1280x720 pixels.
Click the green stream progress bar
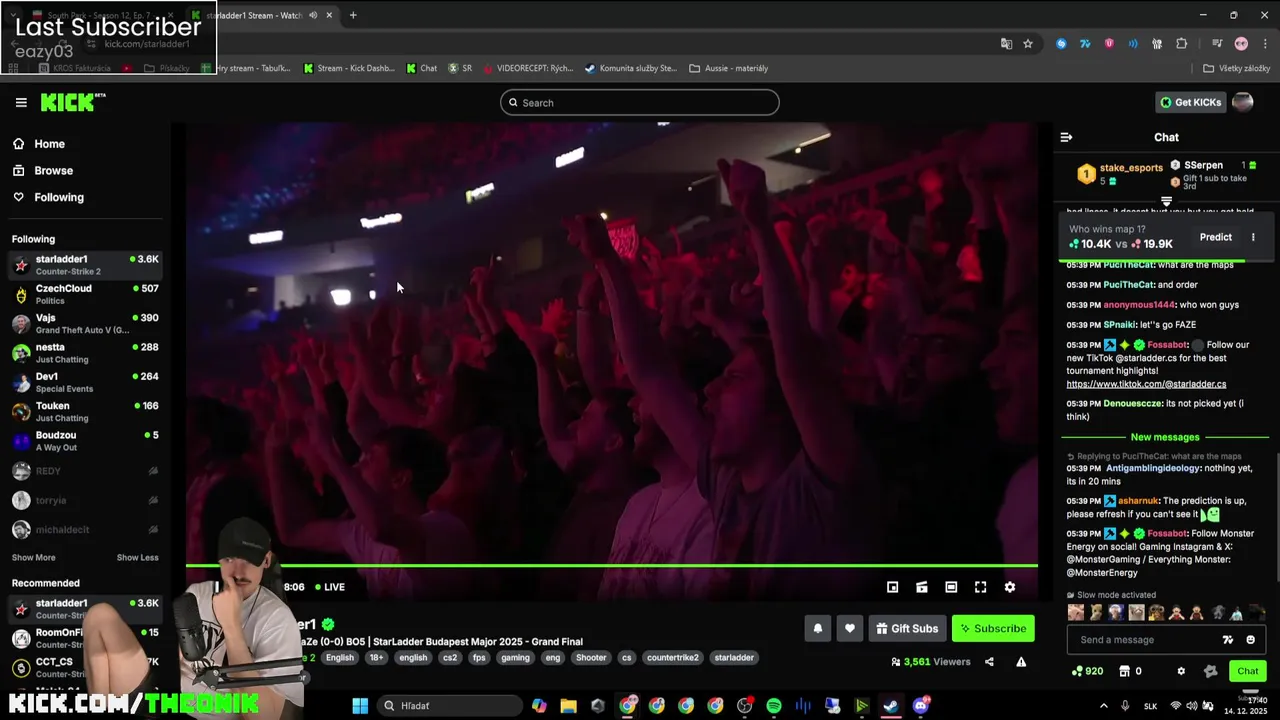[612, 566]
